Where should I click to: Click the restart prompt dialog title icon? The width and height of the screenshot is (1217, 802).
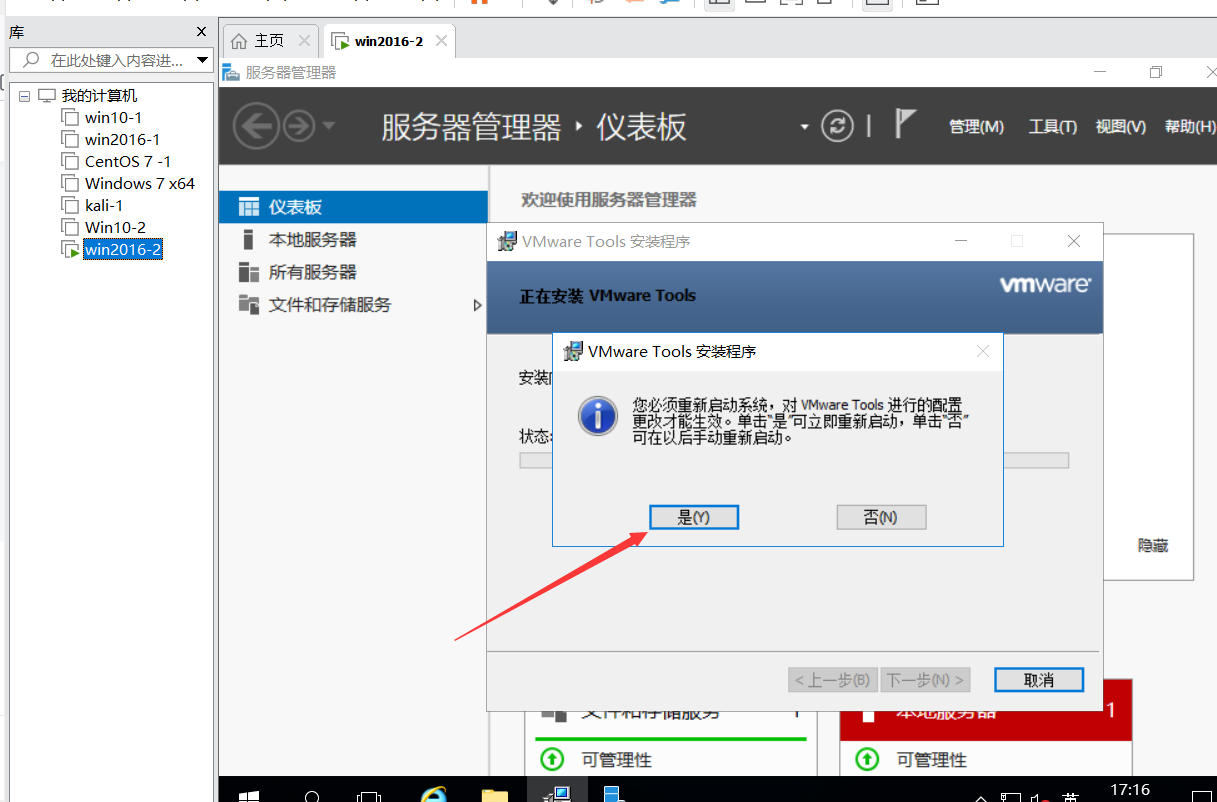[x=574, y=351]
